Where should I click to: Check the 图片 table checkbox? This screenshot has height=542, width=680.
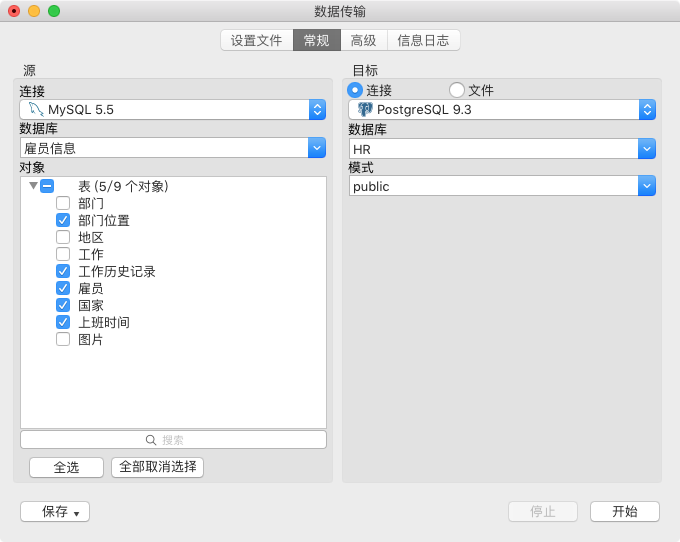[63, 339]
